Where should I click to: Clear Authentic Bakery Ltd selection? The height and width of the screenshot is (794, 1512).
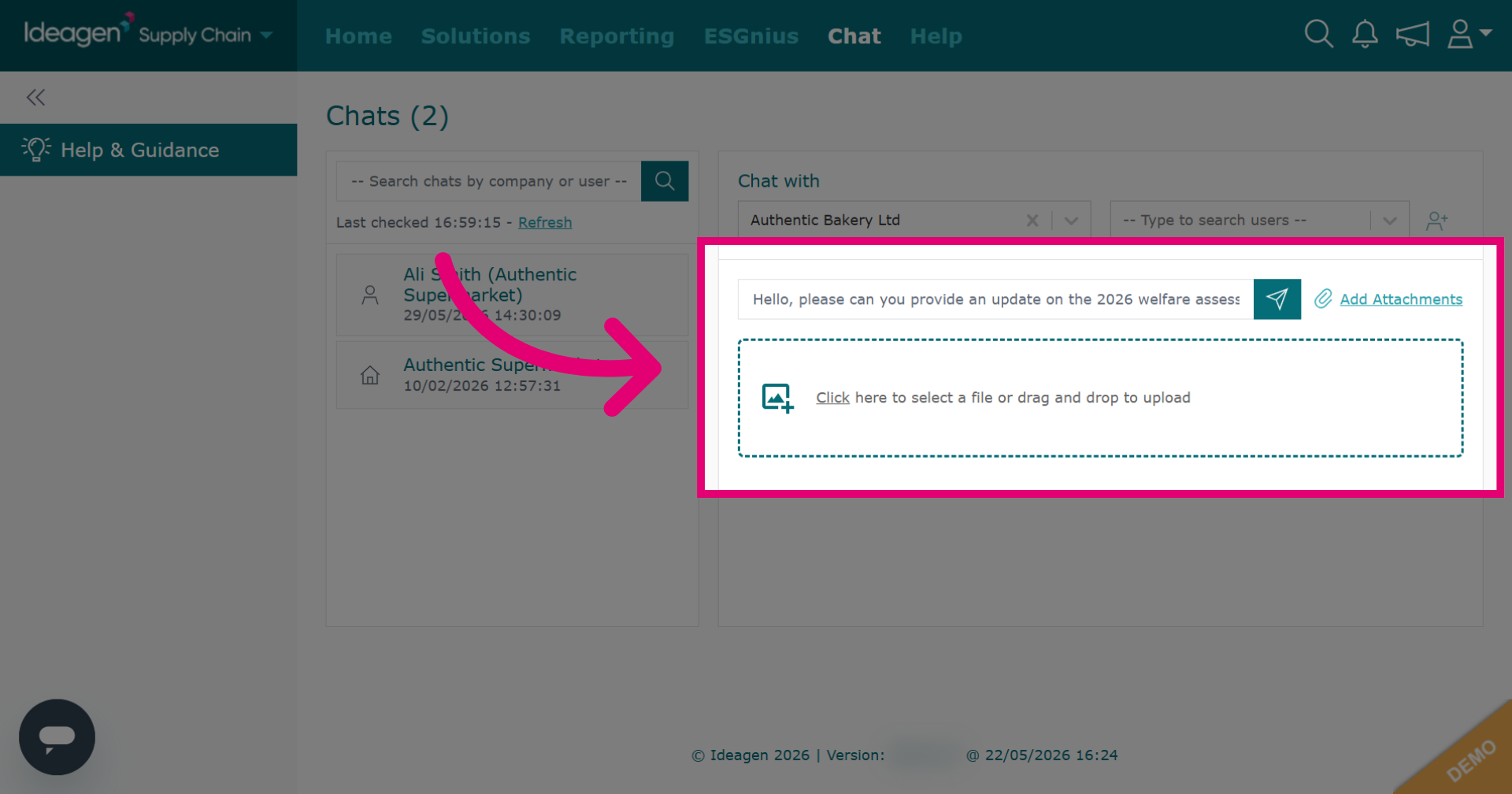click(1032, 221)
